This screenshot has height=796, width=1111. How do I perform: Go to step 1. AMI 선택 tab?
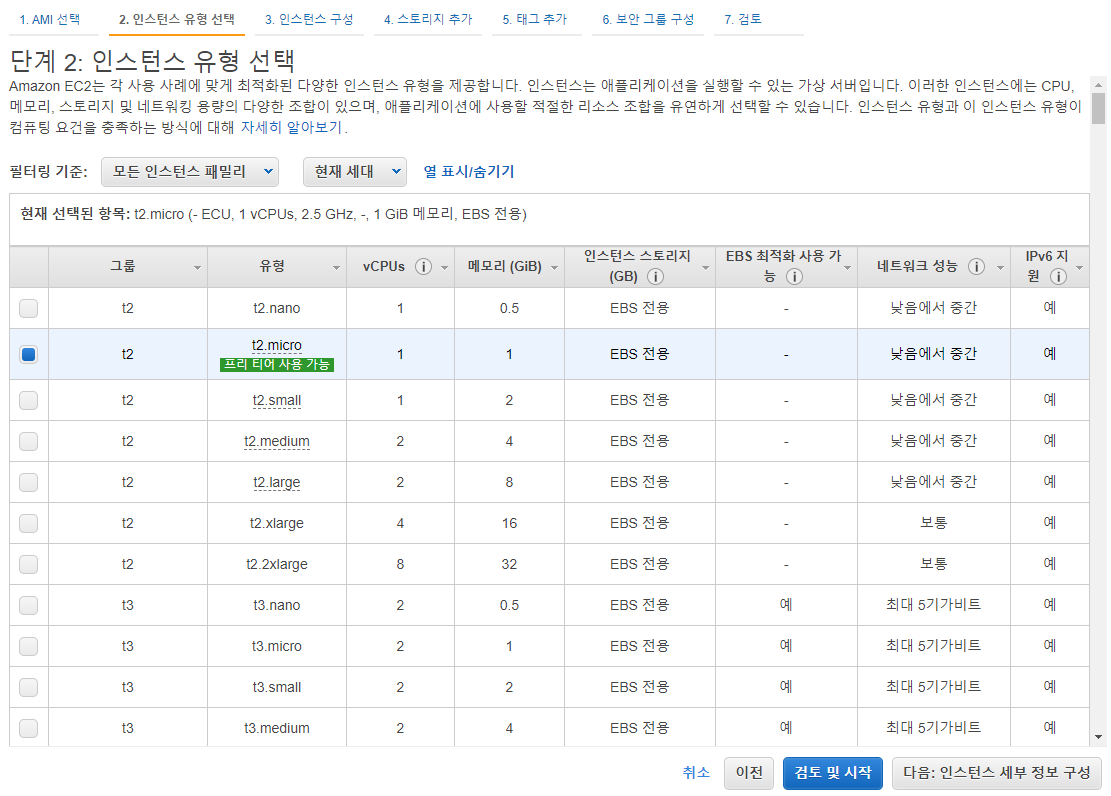tap(50, 20)
